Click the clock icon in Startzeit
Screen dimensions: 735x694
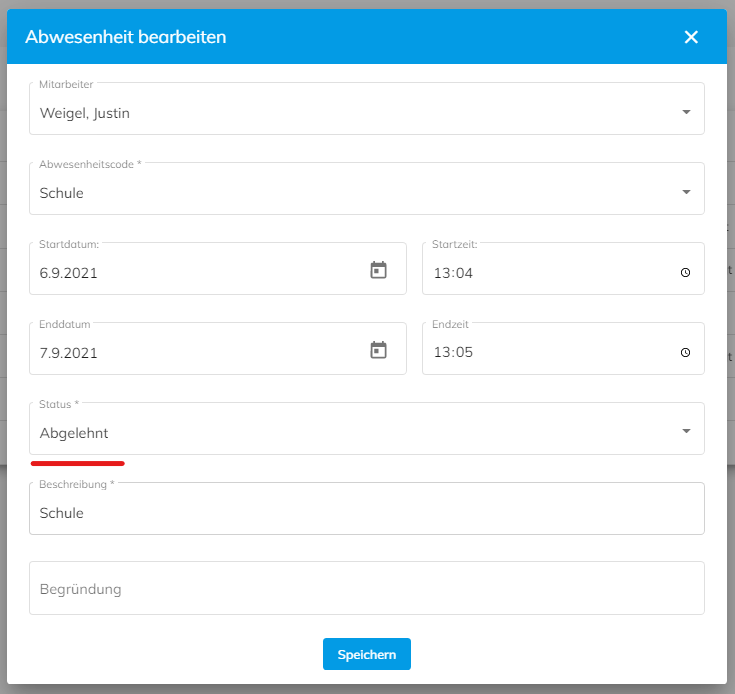pyautogui.click(x=685, y=272)
